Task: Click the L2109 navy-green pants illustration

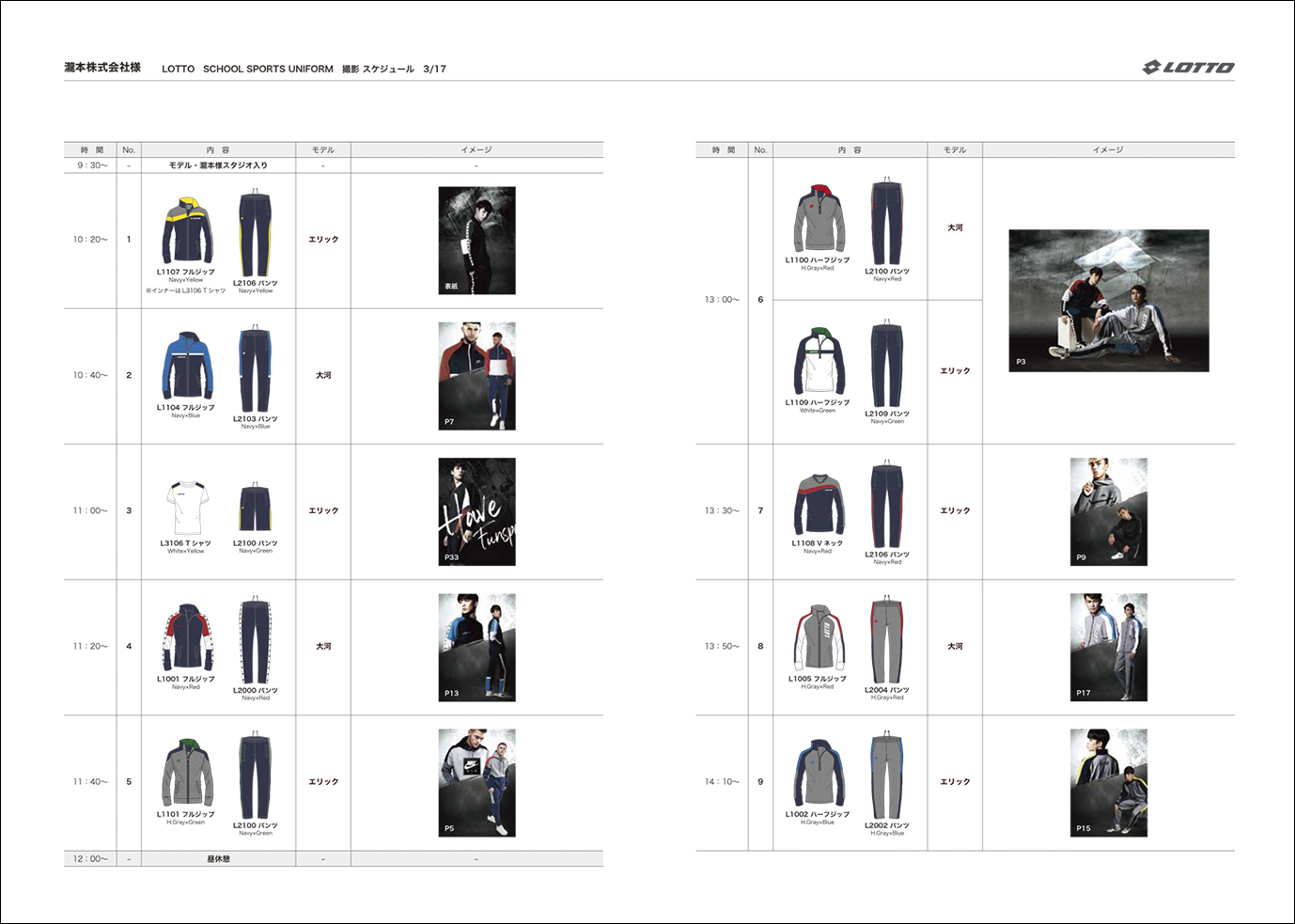Action: pos(886,364)
